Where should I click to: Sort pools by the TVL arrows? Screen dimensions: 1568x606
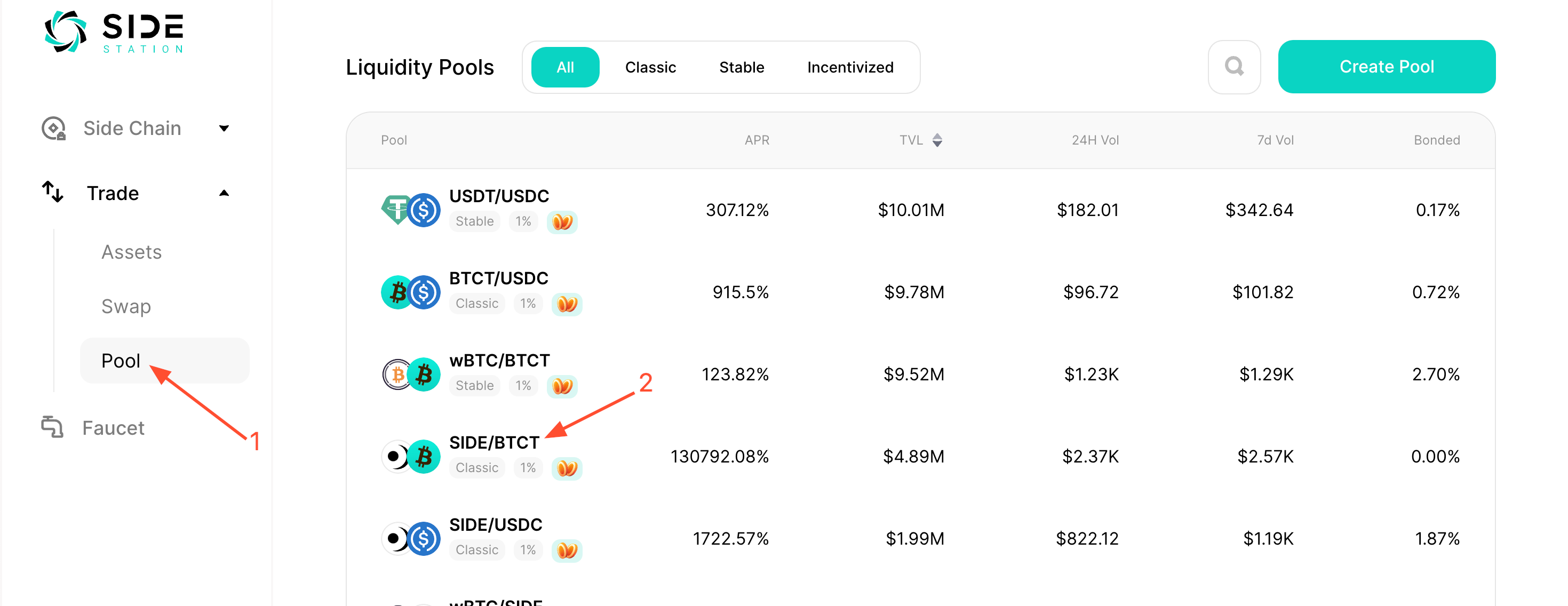937,140
